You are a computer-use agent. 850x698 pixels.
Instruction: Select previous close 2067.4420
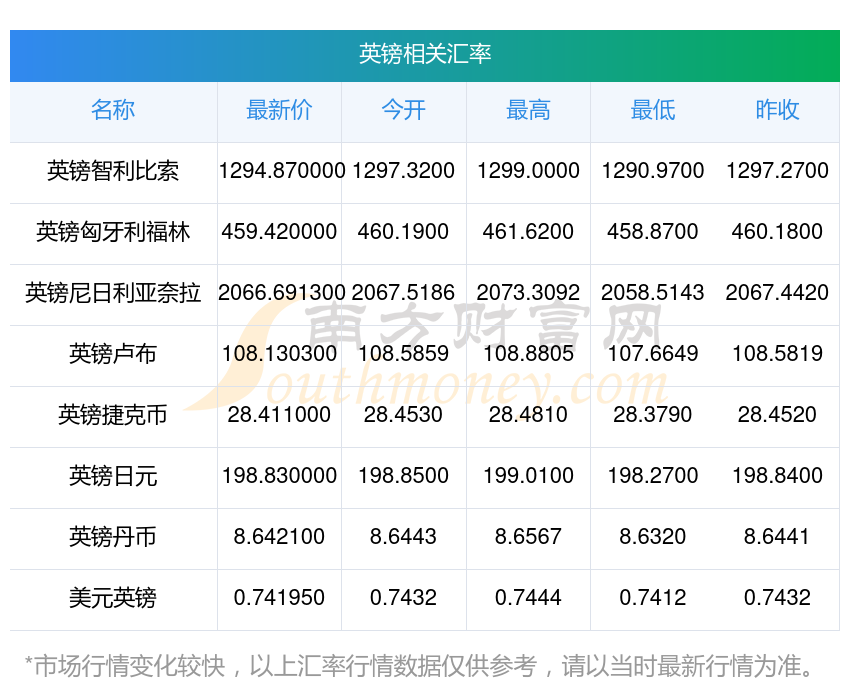[x=777, y=293]
